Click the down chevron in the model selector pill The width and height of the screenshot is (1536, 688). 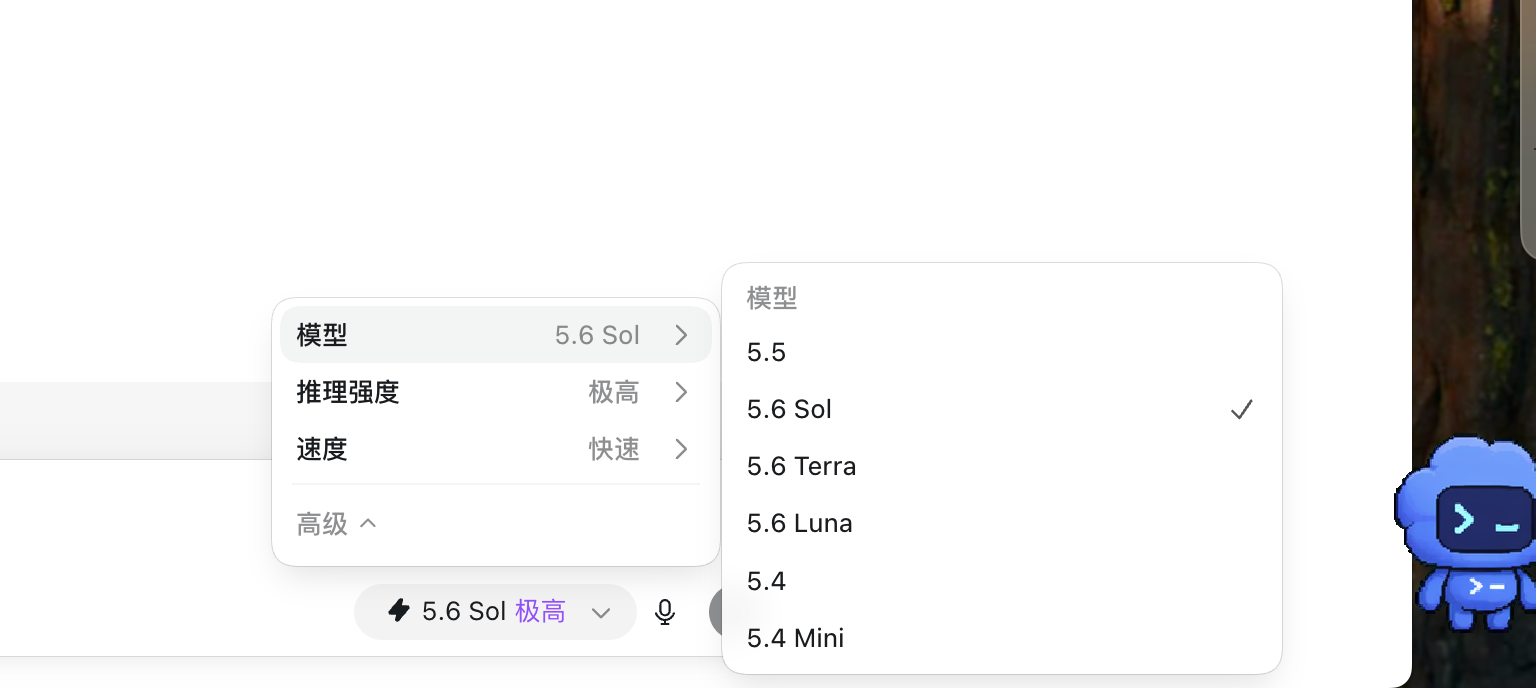(601, 612)
